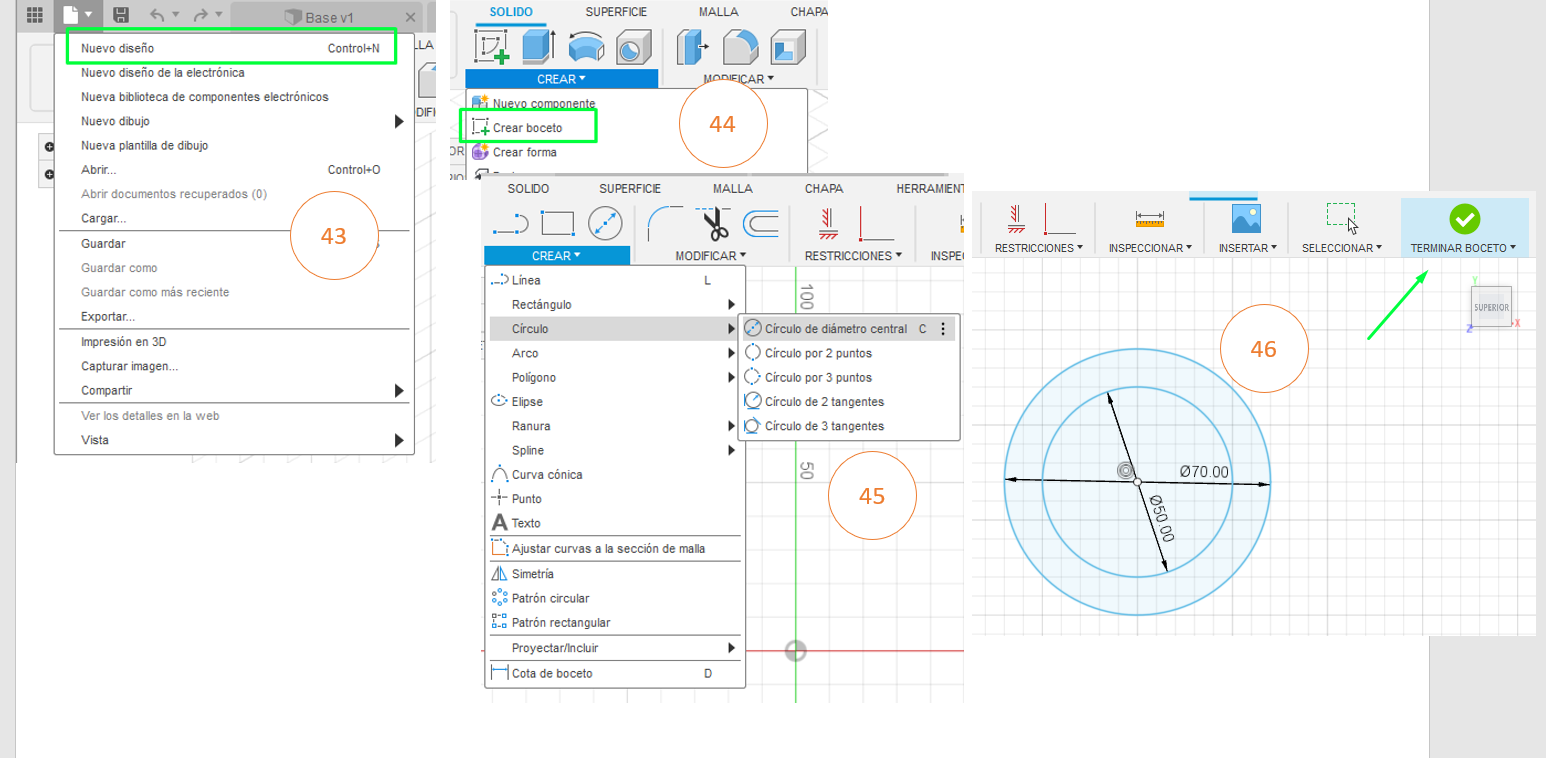This screenshot has width=1546, height=758.
Task: Choose Elipse in sketch CREAR menu
Action: point(527,402)
